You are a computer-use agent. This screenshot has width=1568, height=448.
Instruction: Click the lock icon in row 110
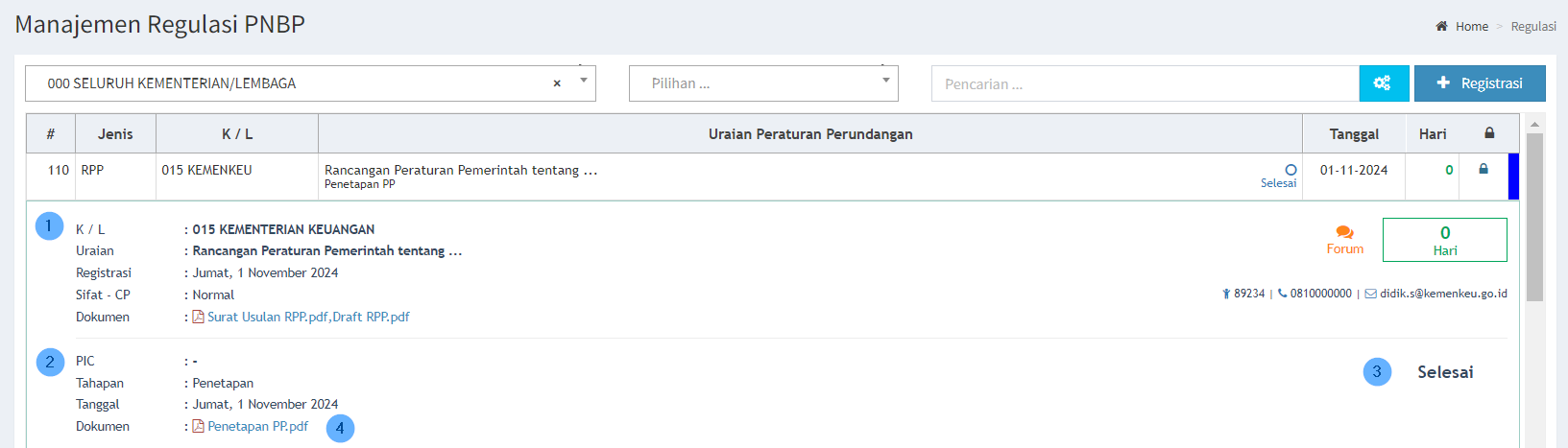tap(1483, 169)
